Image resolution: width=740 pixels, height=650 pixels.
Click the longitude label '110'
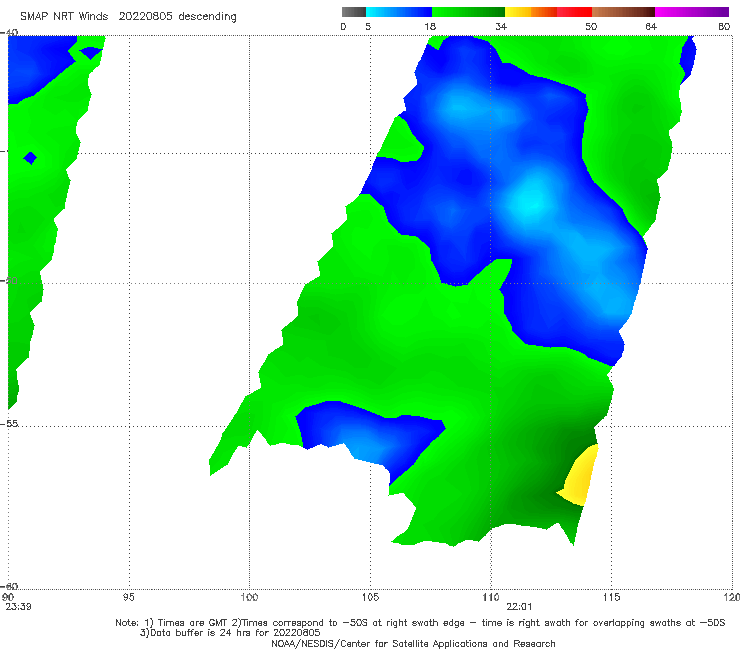tap(491, 597)
